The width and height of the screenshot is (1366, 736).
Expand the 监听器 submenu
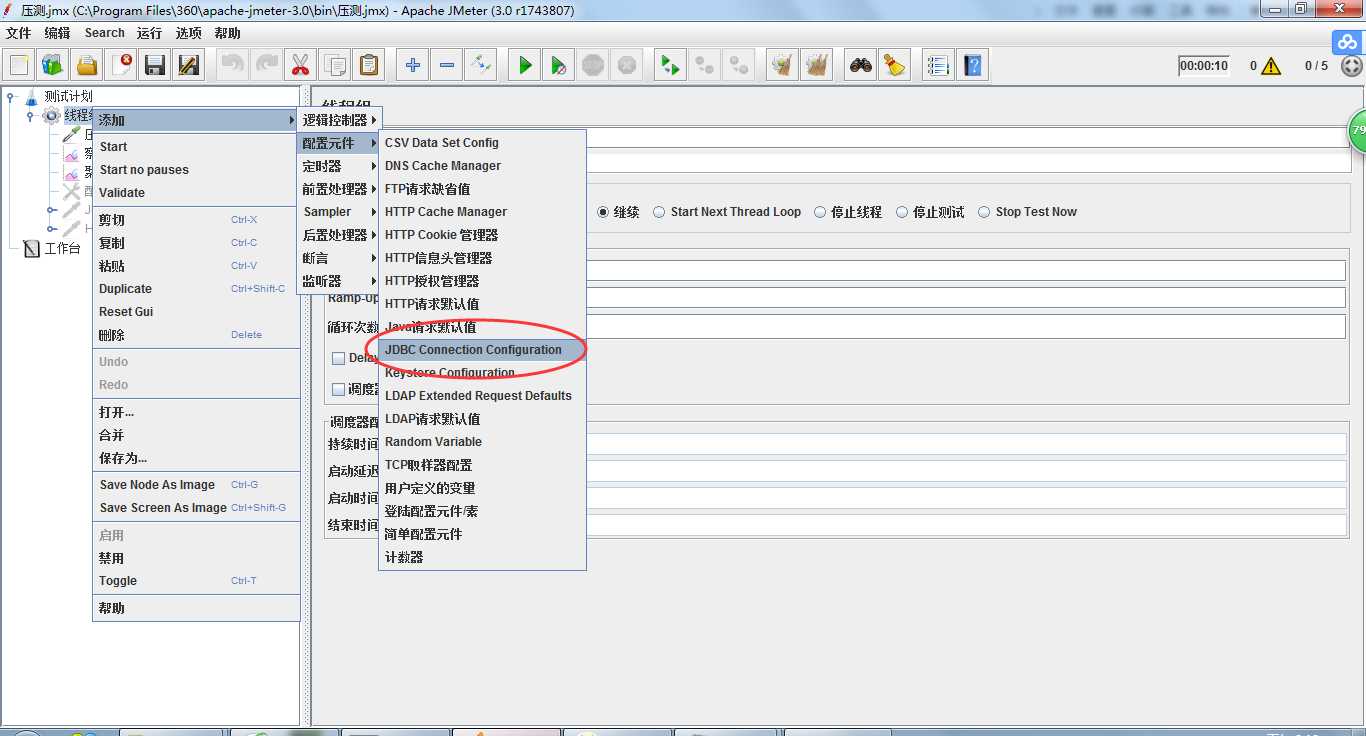click(338, 281)
